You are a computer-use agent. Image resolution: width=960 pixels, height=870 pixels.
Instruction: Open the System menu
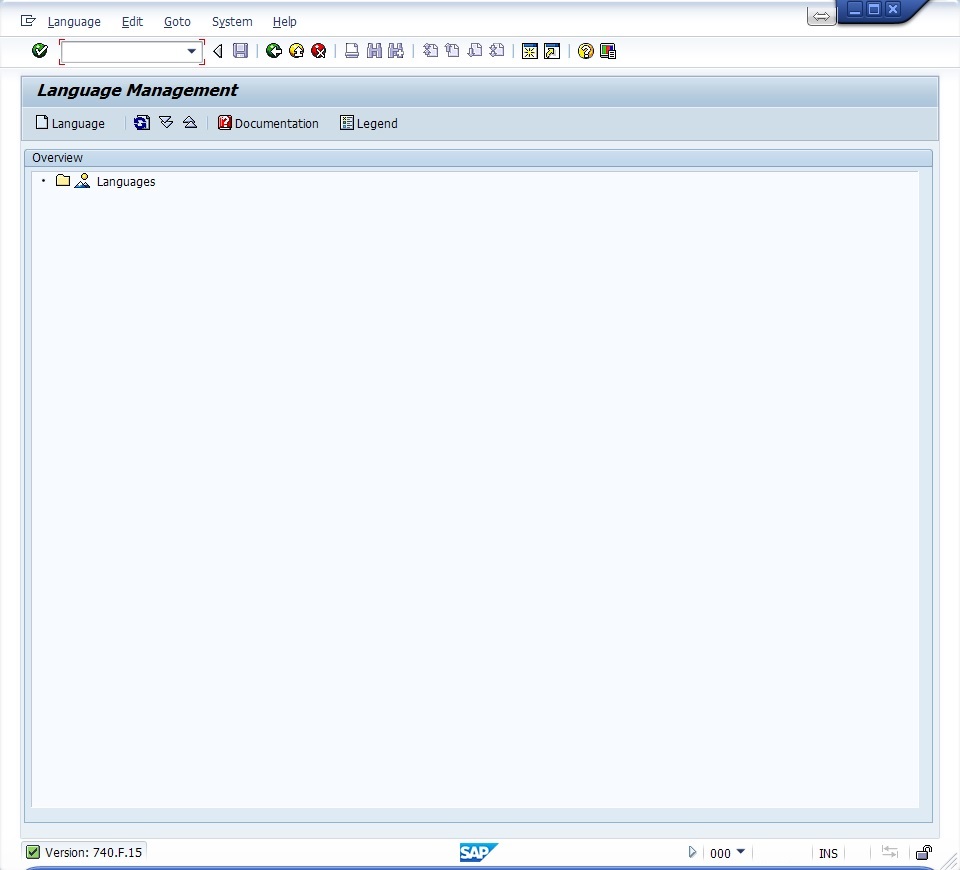click(x=232, y=21)
